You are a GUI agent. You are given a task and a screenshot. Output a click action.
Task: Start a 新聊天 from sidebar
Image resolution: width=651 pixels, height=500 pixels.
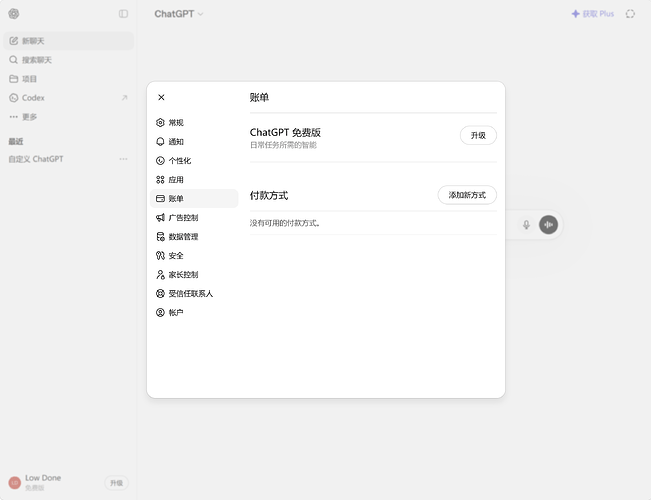click(69, 41)
